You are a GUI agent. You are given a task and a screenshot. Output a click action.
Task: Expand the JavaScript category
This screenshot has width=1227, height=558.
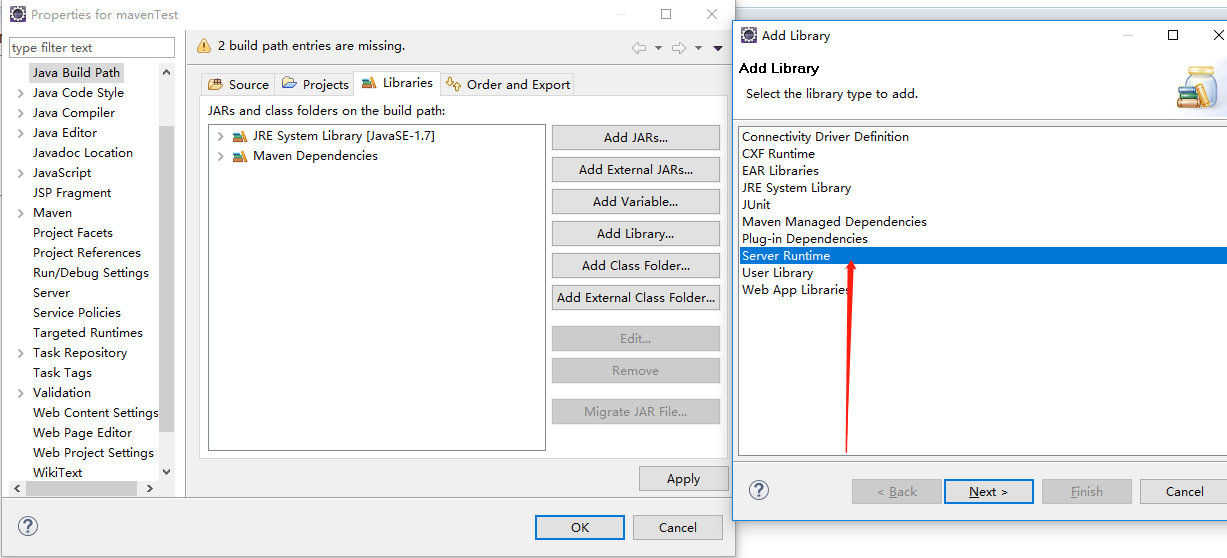point(20,173)
